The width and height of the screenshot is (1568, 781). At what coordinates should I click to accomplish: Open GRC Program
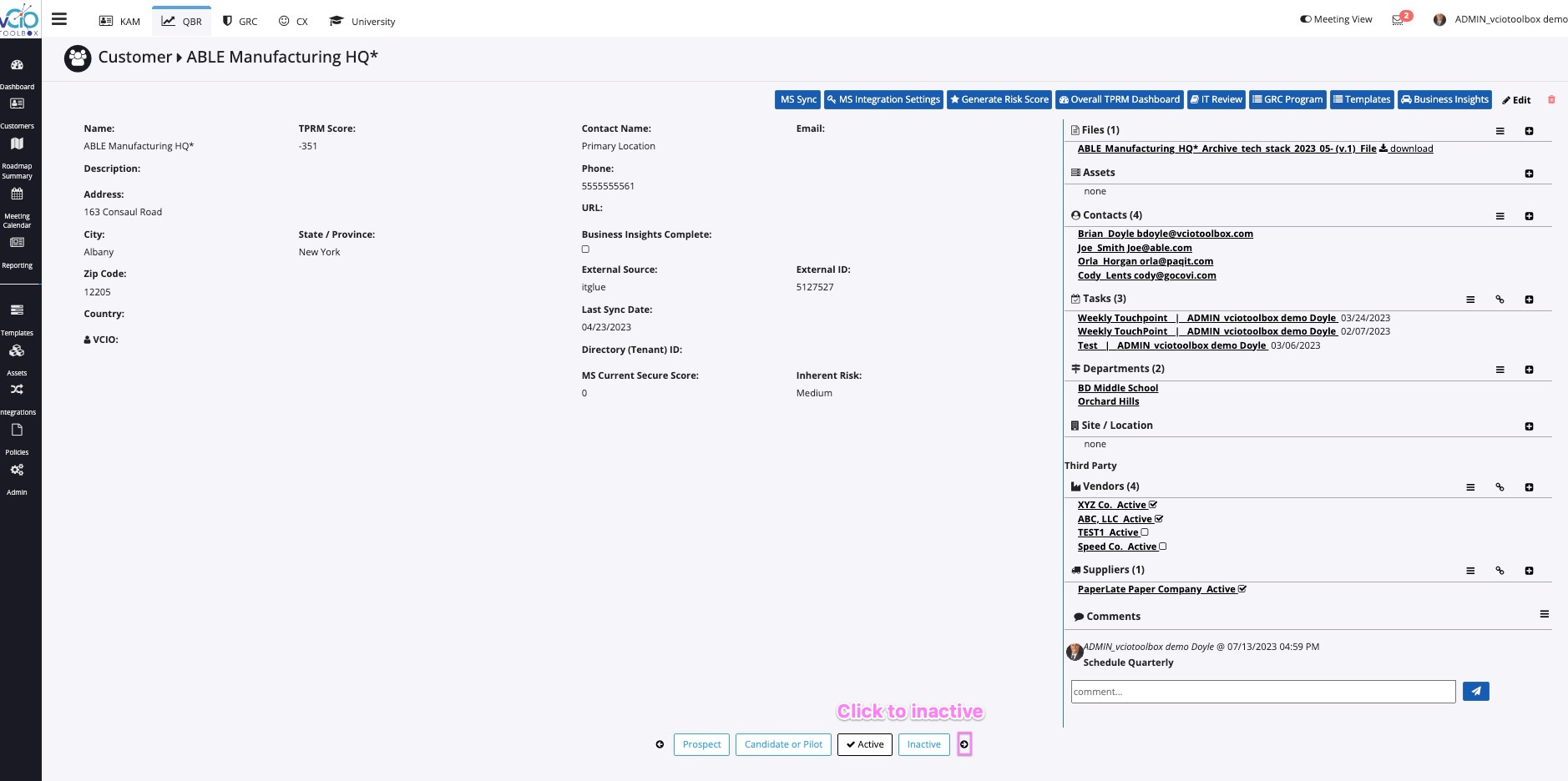pos(1287,99)
